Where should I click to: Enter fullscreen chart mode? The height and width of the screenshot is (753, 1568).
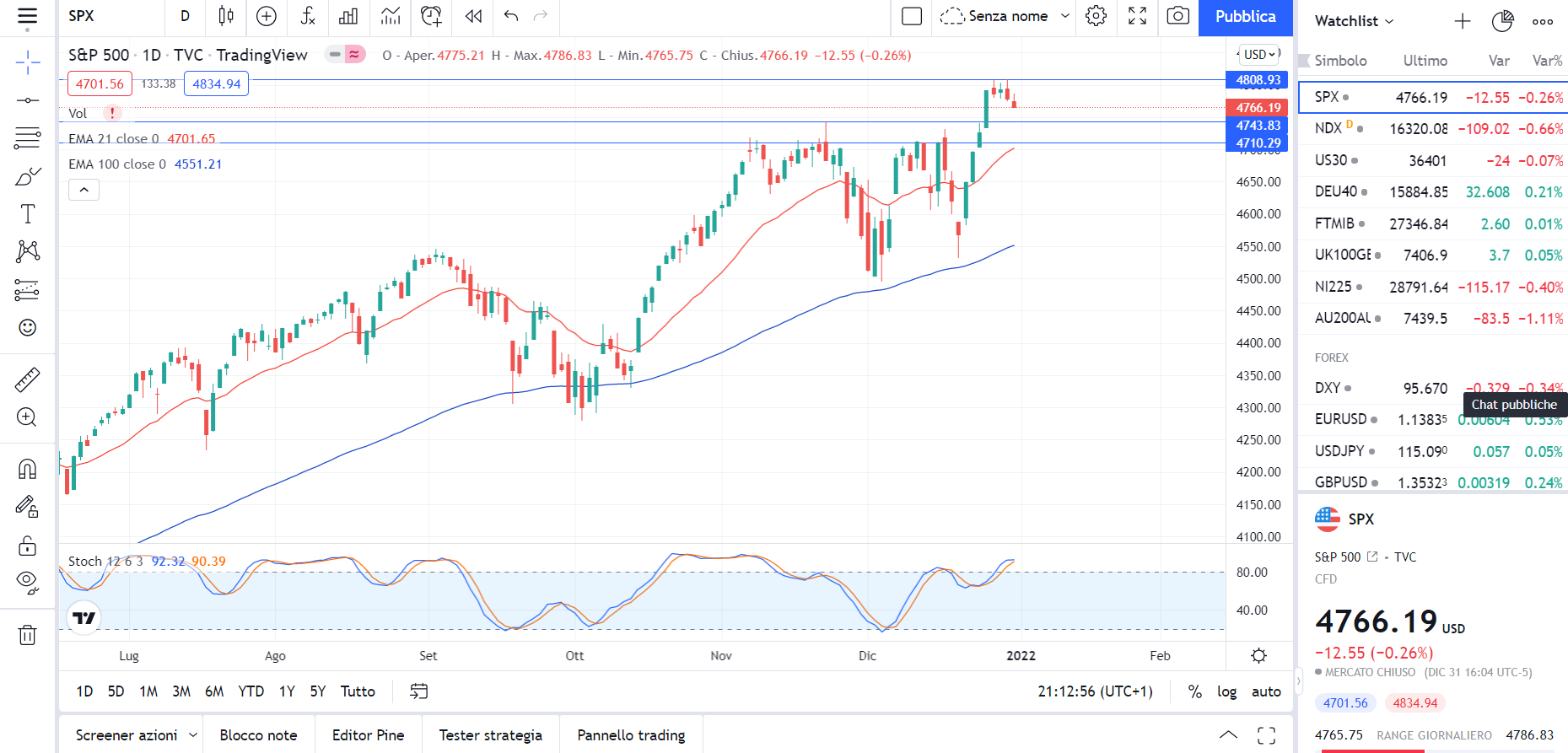1138,16
